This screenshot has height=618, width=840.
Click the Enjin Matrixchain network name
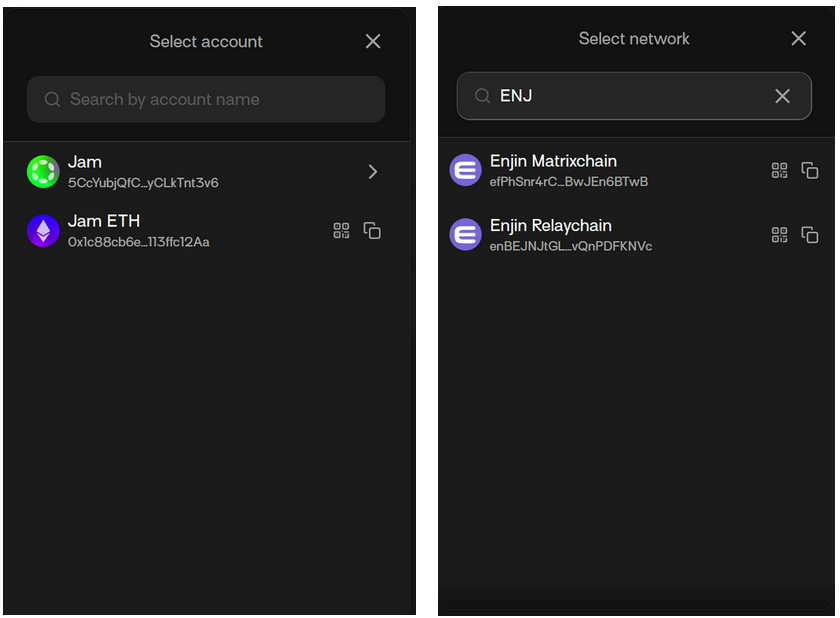[553, 161]
